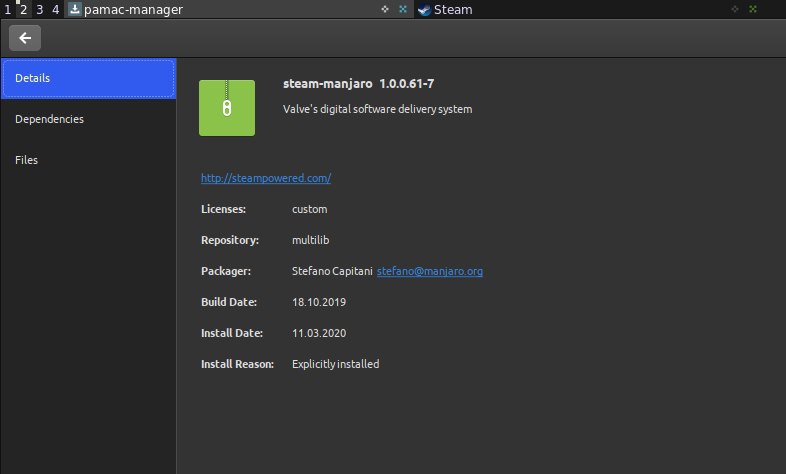Close pamac-manager with its taskbar X icon
Viewport: 786px width, 474px height.
403,9
